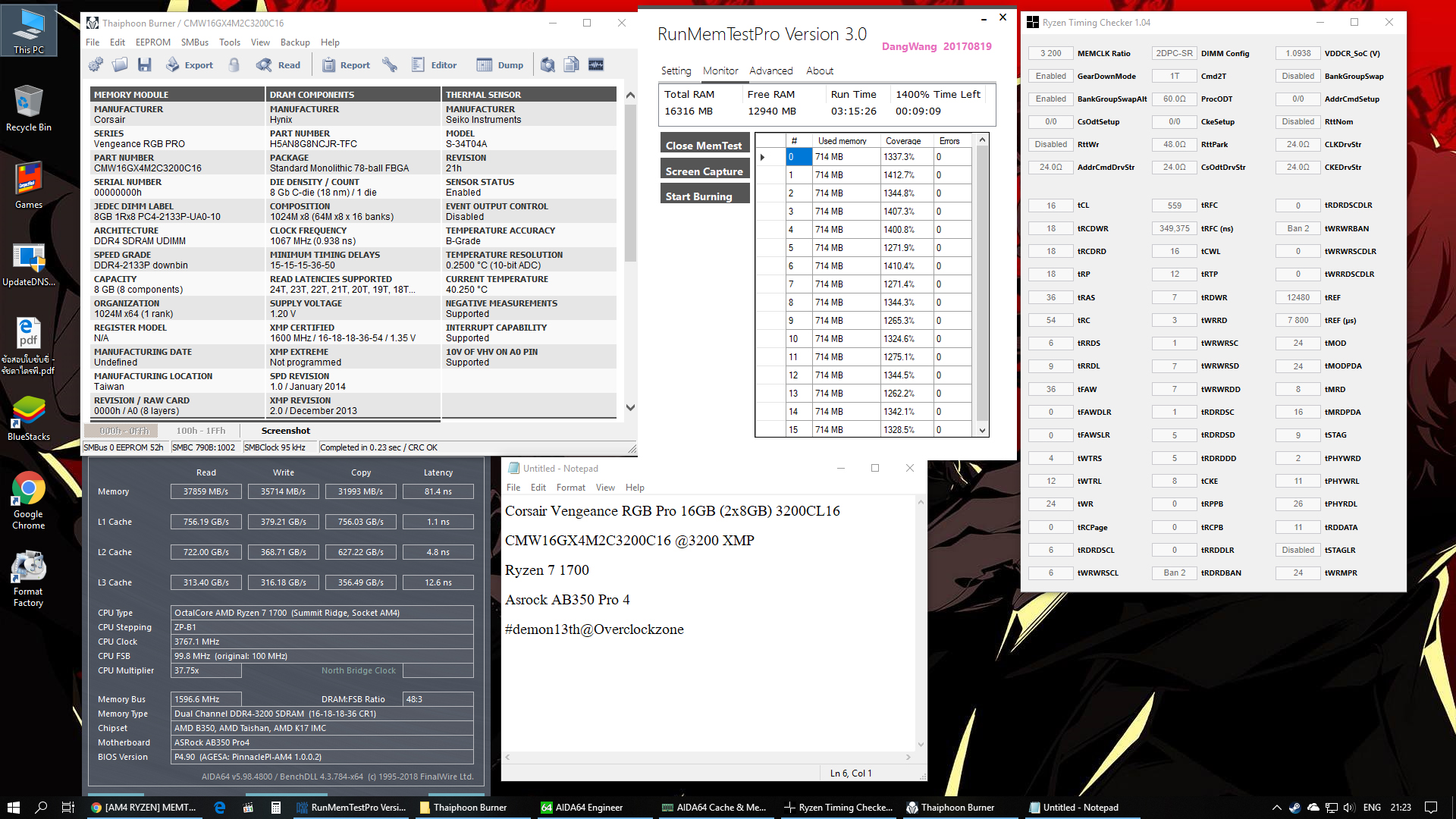The height and width of the screenshot is (819, 1456).
Task: Click the volume speaker icon in system tray
Action: click(x=1349, y=808)
